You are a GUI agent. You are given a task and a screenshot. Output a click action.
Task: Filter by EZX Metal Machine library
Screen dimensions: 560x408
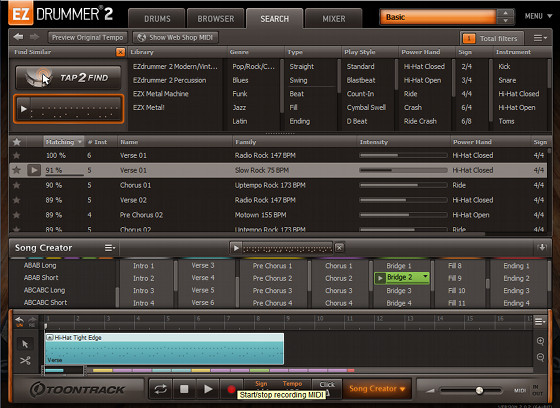161,94
